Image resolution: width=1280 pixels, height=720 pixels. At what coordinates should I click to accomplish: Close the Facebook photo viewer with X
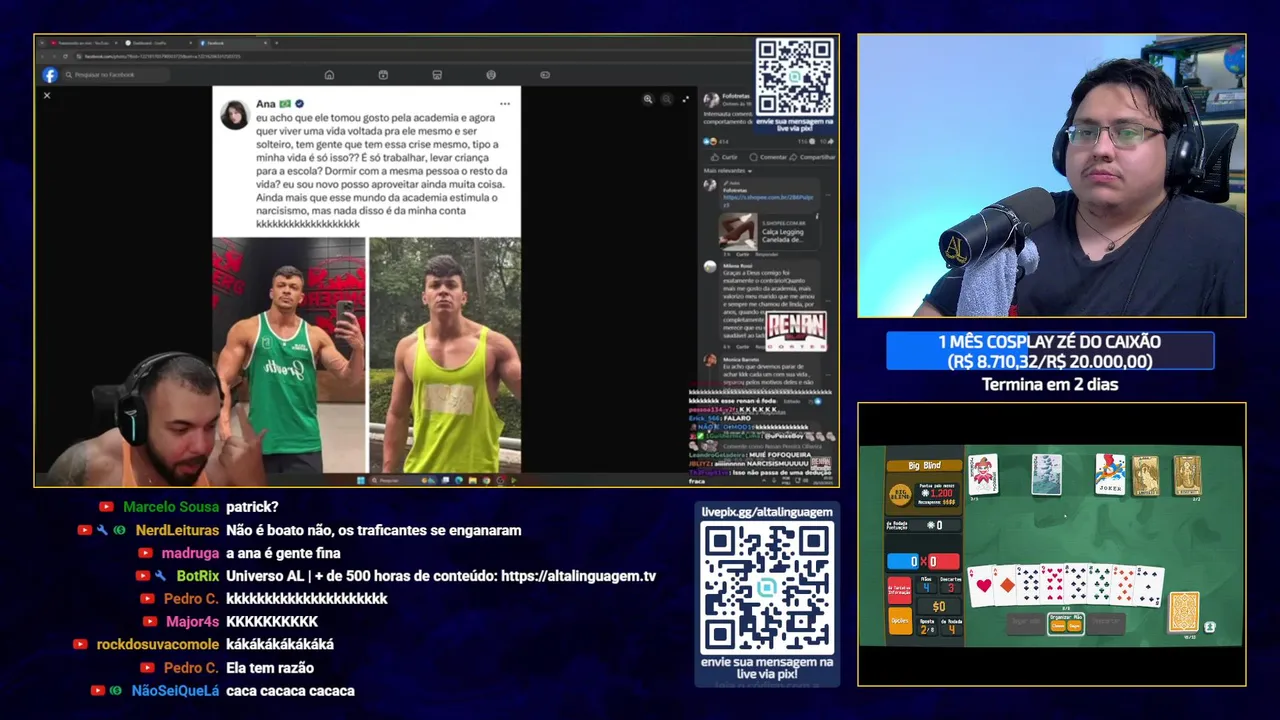click(46, 96)
